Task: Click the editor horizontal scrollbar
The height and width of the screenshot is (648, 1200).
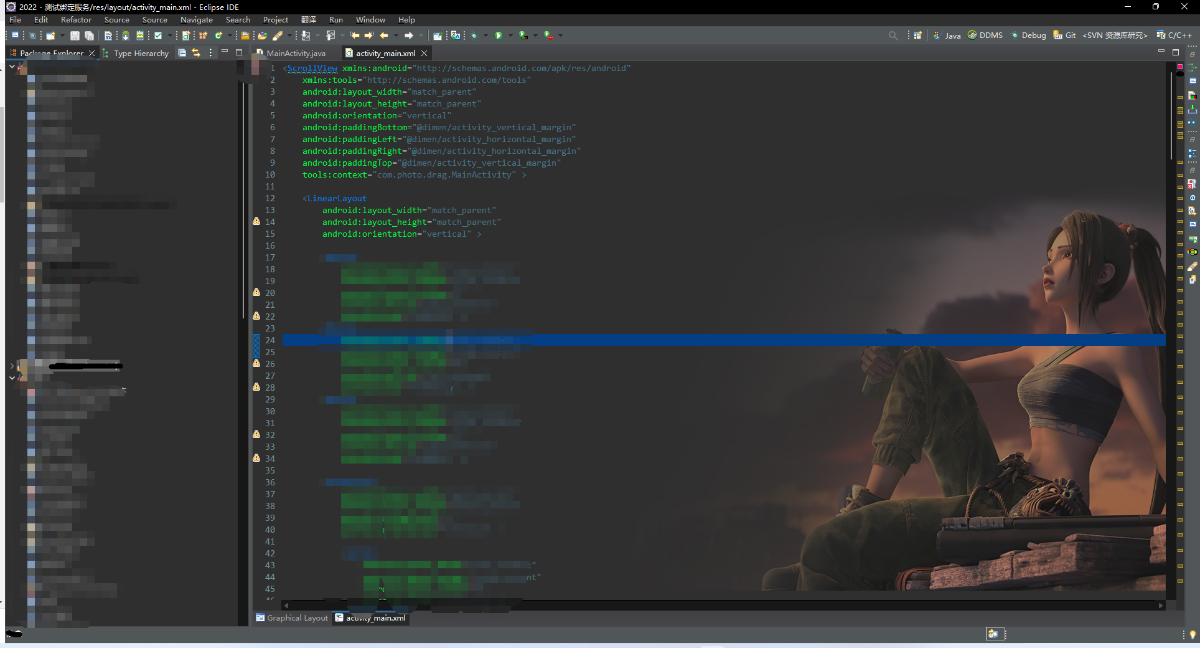Action: point(723,604)
